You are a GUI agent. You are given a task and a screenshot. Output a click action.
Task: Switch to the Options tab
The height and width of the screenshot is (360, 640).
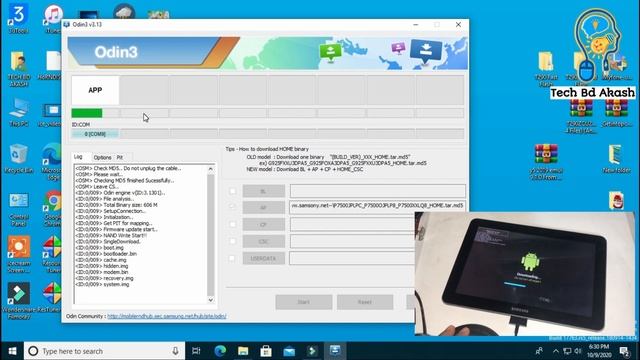(102, 157)
